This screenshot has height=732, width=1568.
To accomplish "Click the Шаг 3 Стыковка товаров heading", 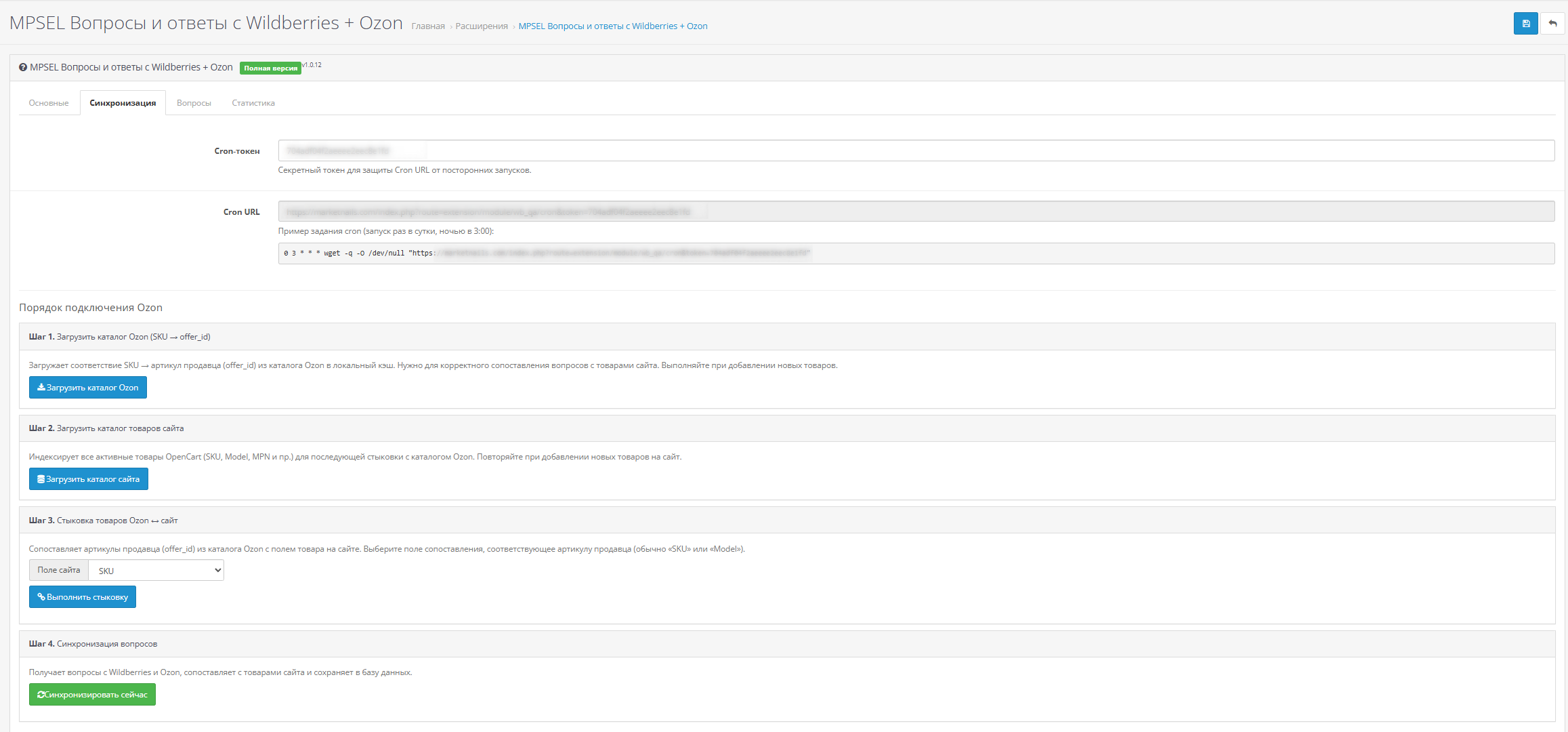I will [x=104, y=521].
